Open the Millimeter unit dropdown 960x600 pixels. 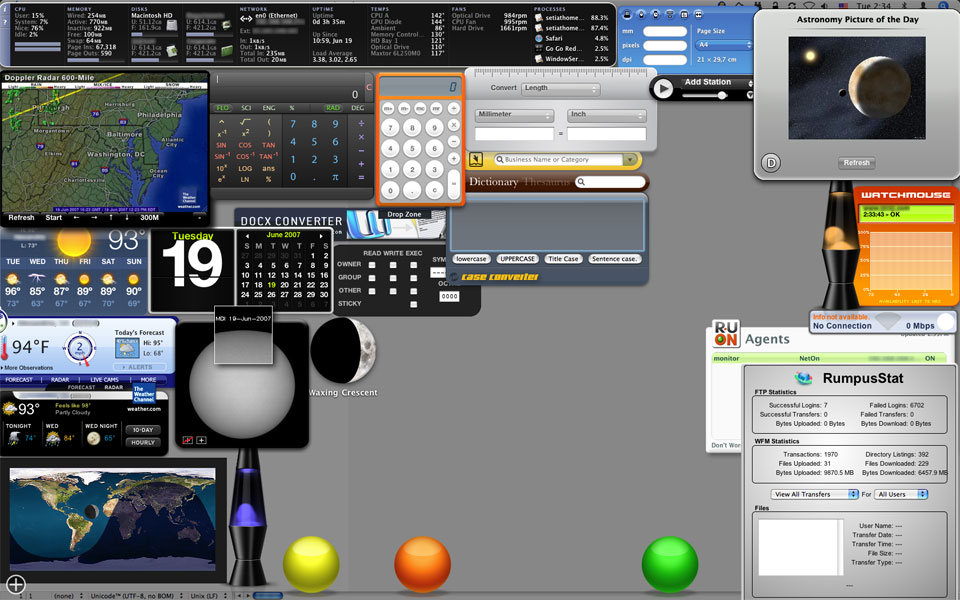514,115
